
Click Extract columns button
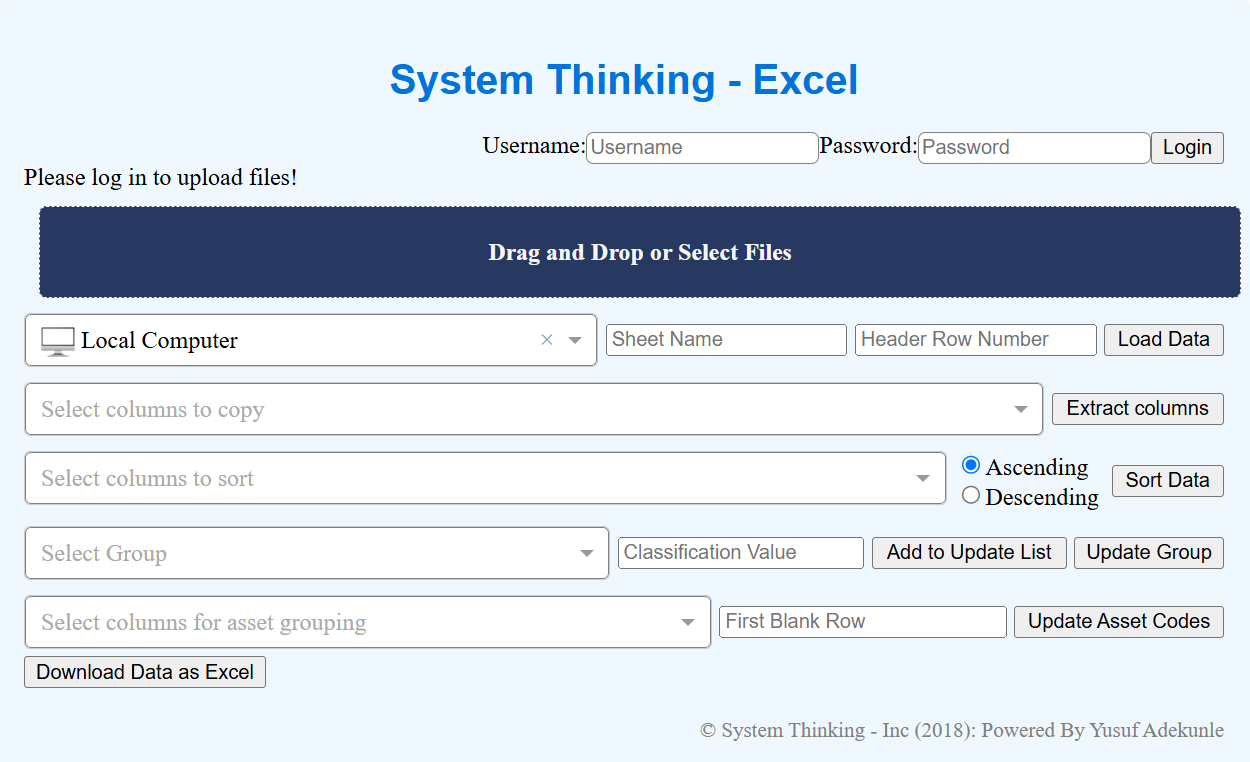pos(1137,408)
